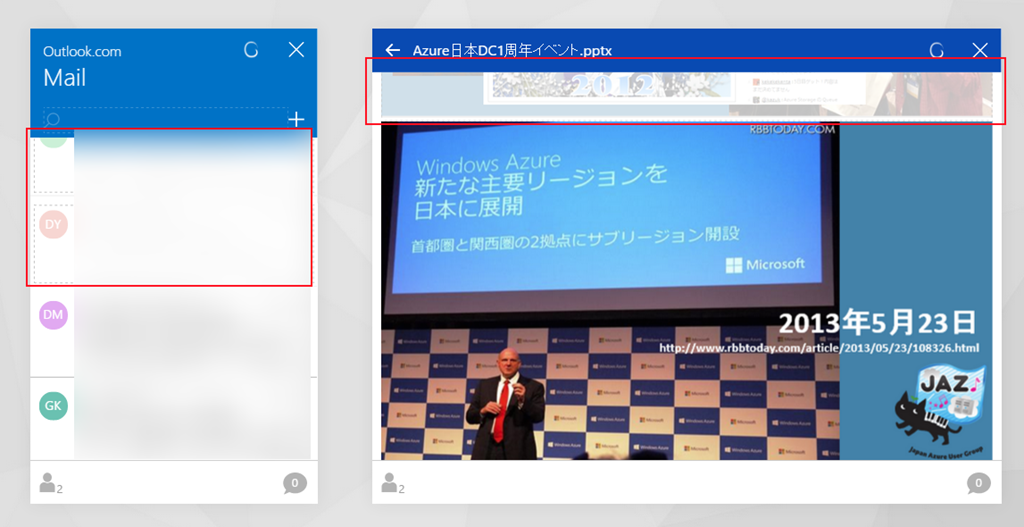Select the partially visible previous slide
1024x527 pixels.
click(686, 92)
